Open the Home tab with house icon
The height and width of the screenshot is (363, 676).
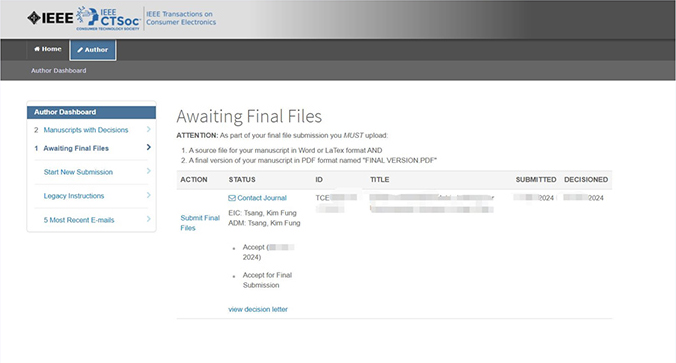tap(48, 49)
